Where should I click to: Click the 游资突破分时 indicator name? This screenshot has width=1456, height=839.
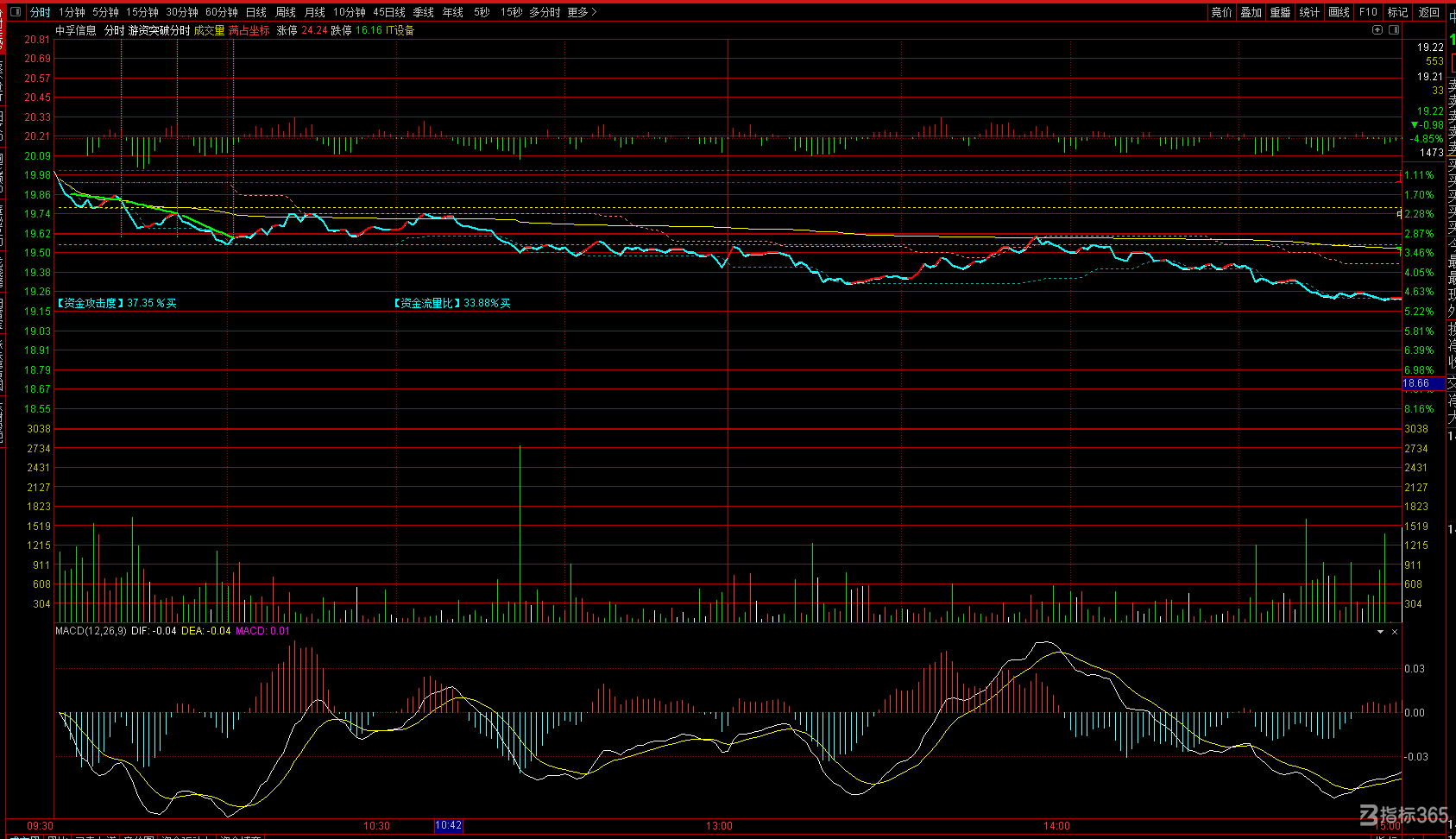[159, 30]
